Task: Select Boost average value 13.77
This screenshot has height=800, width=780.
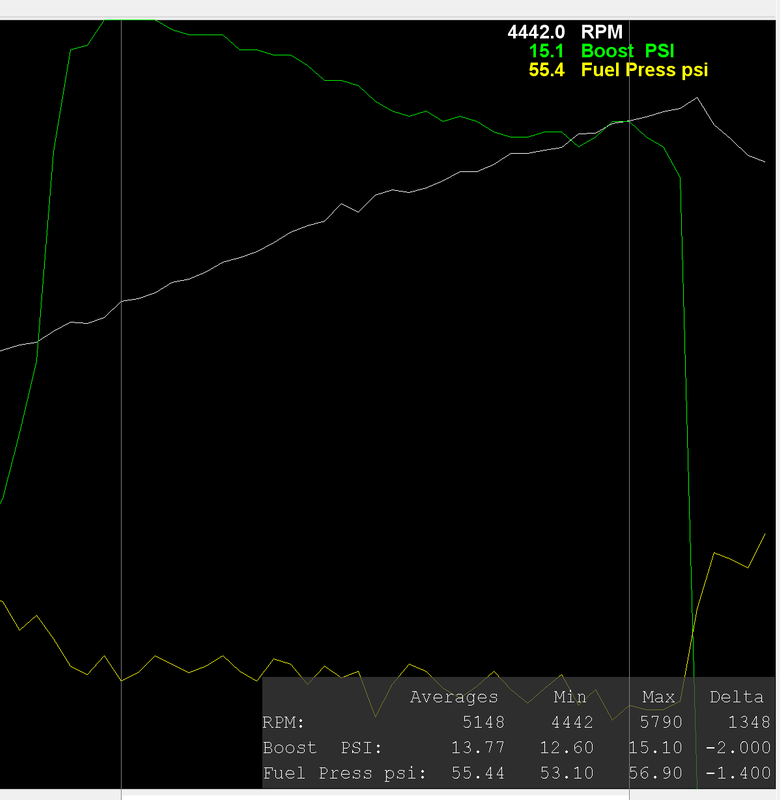Action: click(x=478, y=748)
